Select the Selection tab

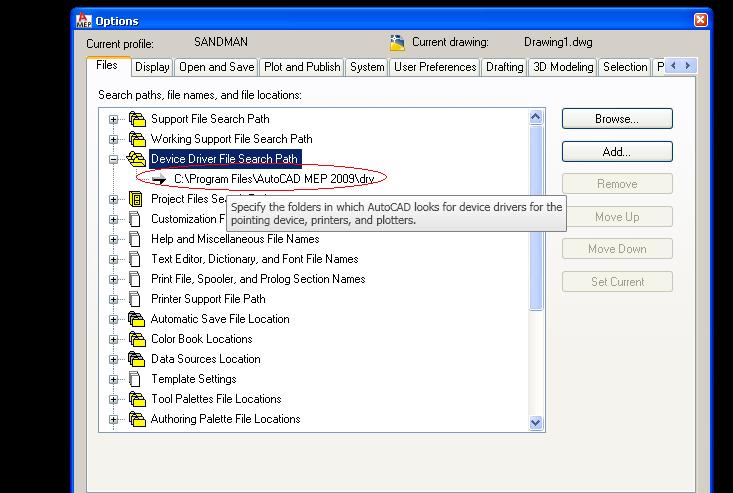[625, 67]
